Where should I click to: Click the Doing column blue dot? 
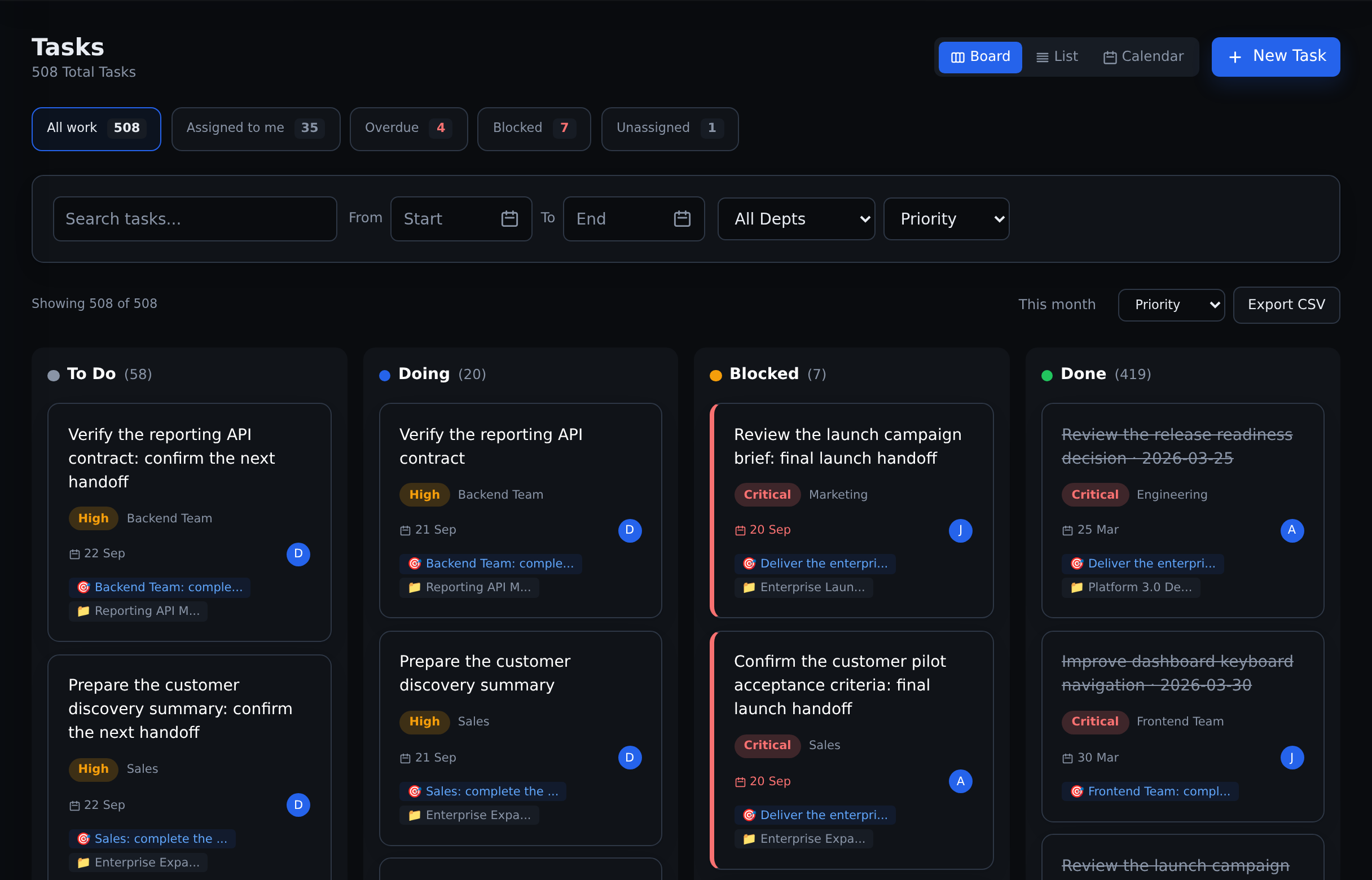coord(385,376)
